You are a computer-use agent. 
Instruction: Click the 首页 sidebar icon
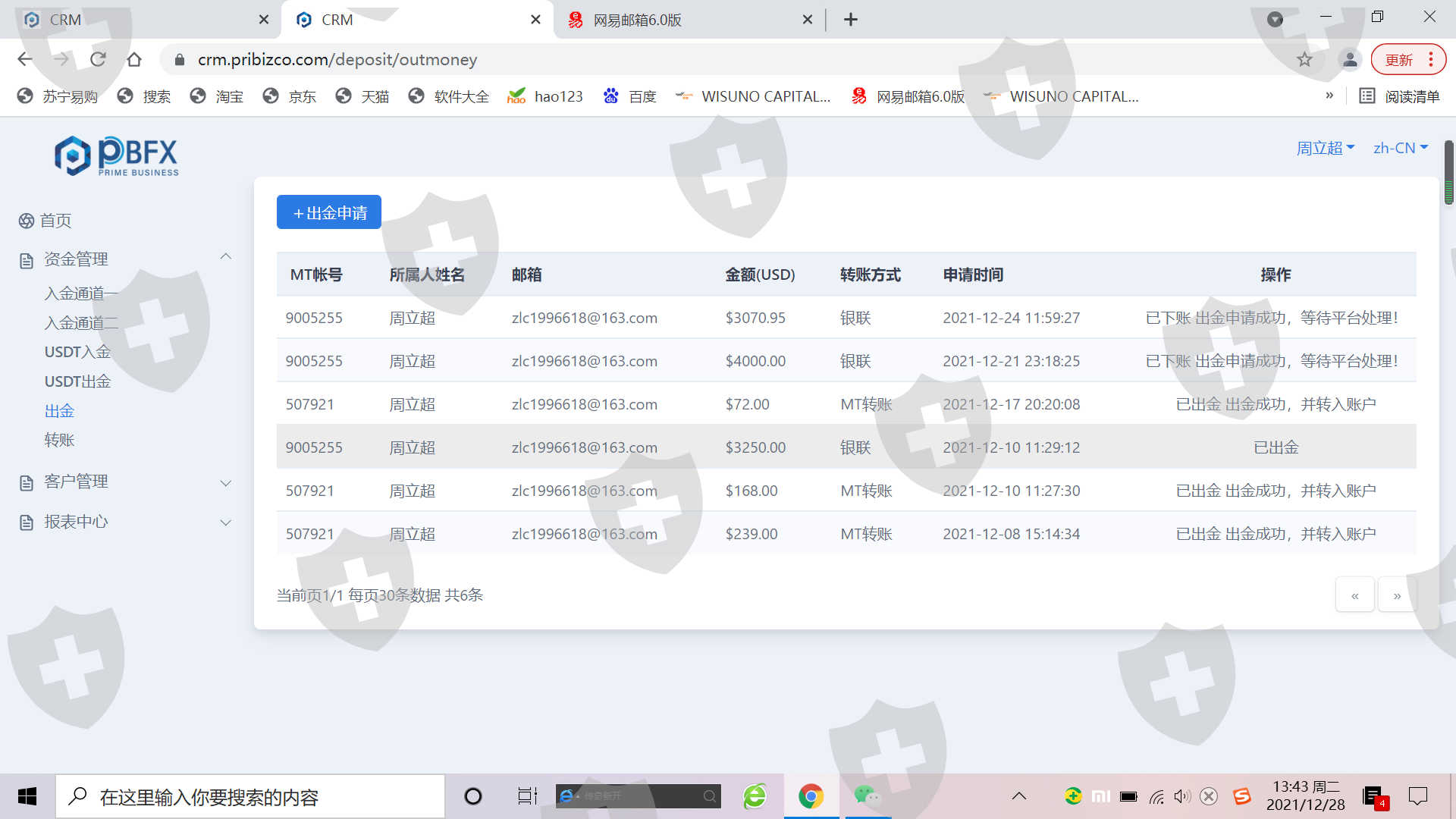click(x=27, y=221)
